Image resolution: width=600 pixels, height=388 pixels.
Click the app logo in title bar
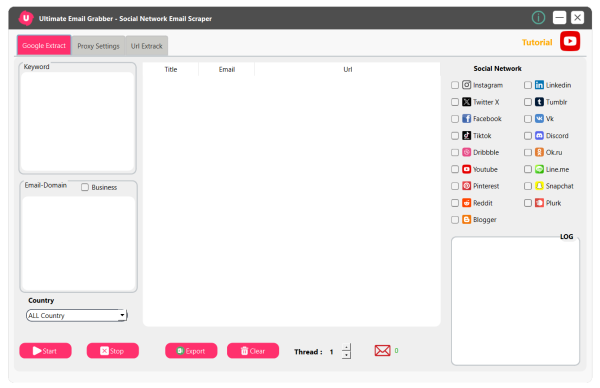pyautogui.click(x=26, y=18)
